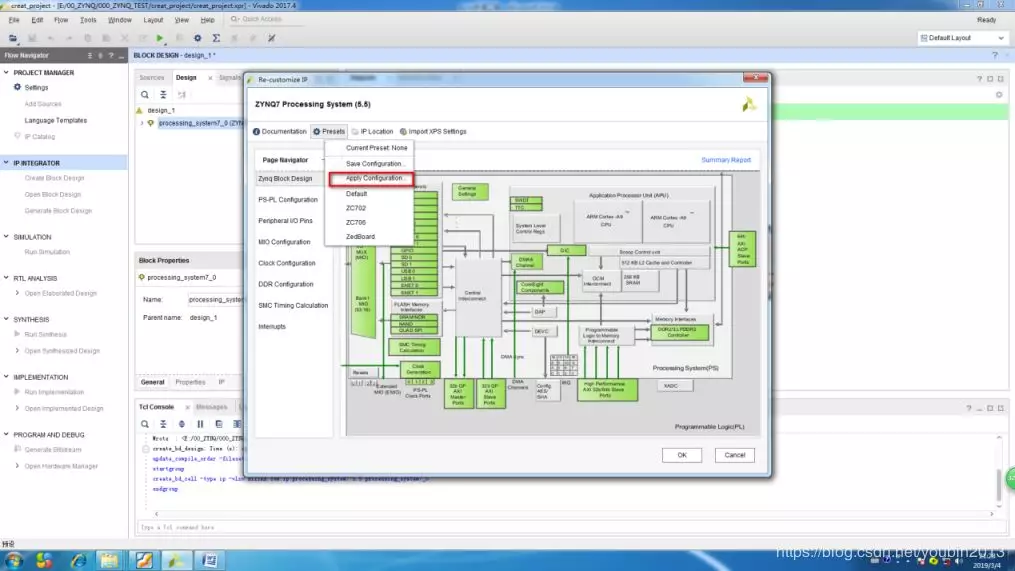Click the Clock Generation block in diagram
Screen dimensions: 1015x571
(419, 370)
